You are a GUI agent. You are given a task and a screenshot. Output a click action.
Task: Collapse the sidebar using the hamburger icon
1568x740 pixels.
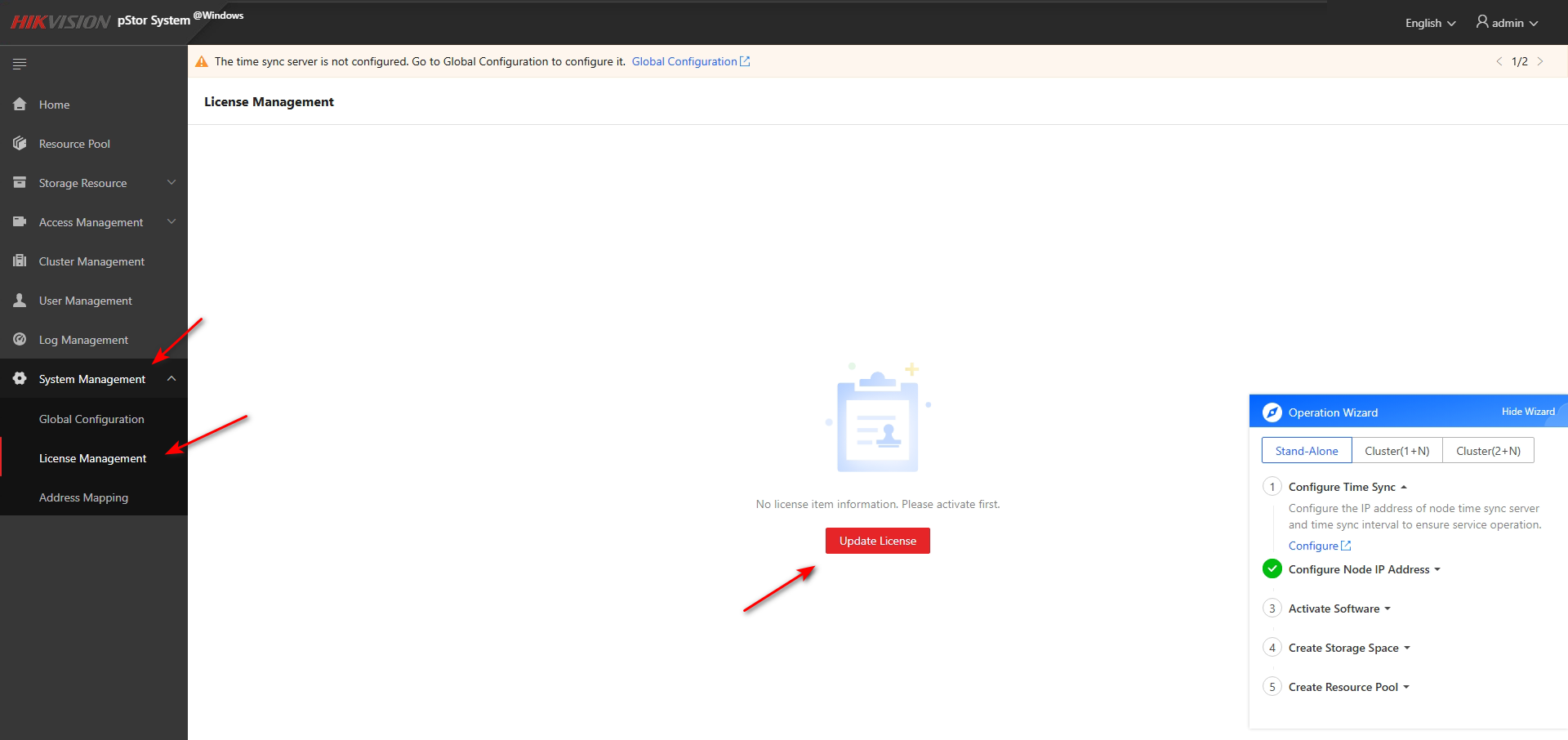pos(20,64)
